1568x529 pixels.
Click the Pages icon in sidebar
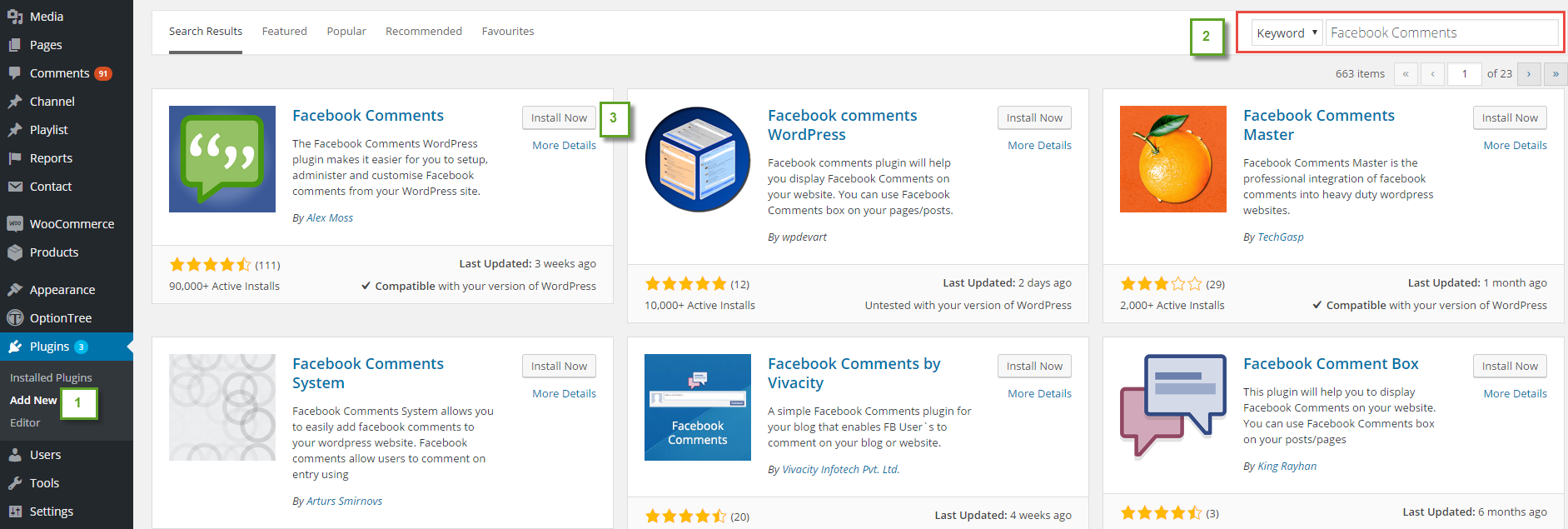pyautogui.click(x=15, y=45)
